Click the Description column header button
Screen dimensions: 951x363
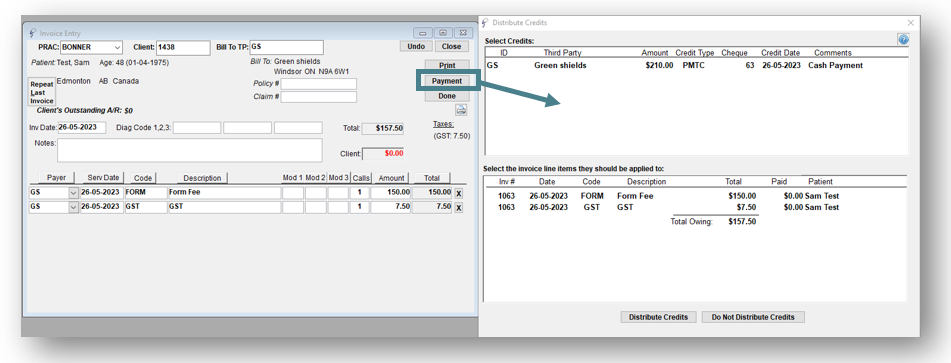[202, 178]
